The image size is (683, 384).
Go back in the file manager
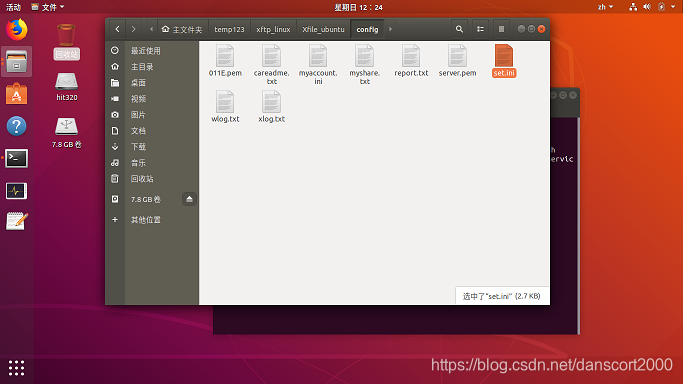117,29
